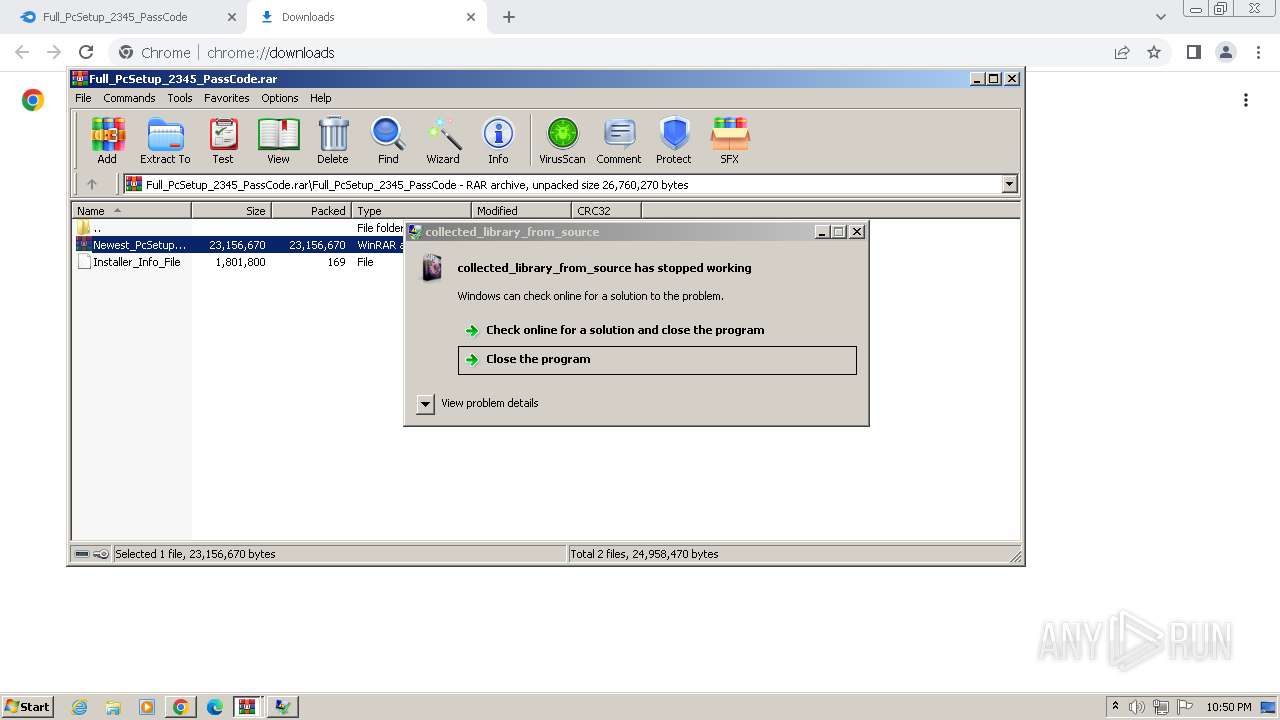Click the taskbar clock 10:50 PM
This screenshot has width=1280, height=720.
(x=1229, y=707)
